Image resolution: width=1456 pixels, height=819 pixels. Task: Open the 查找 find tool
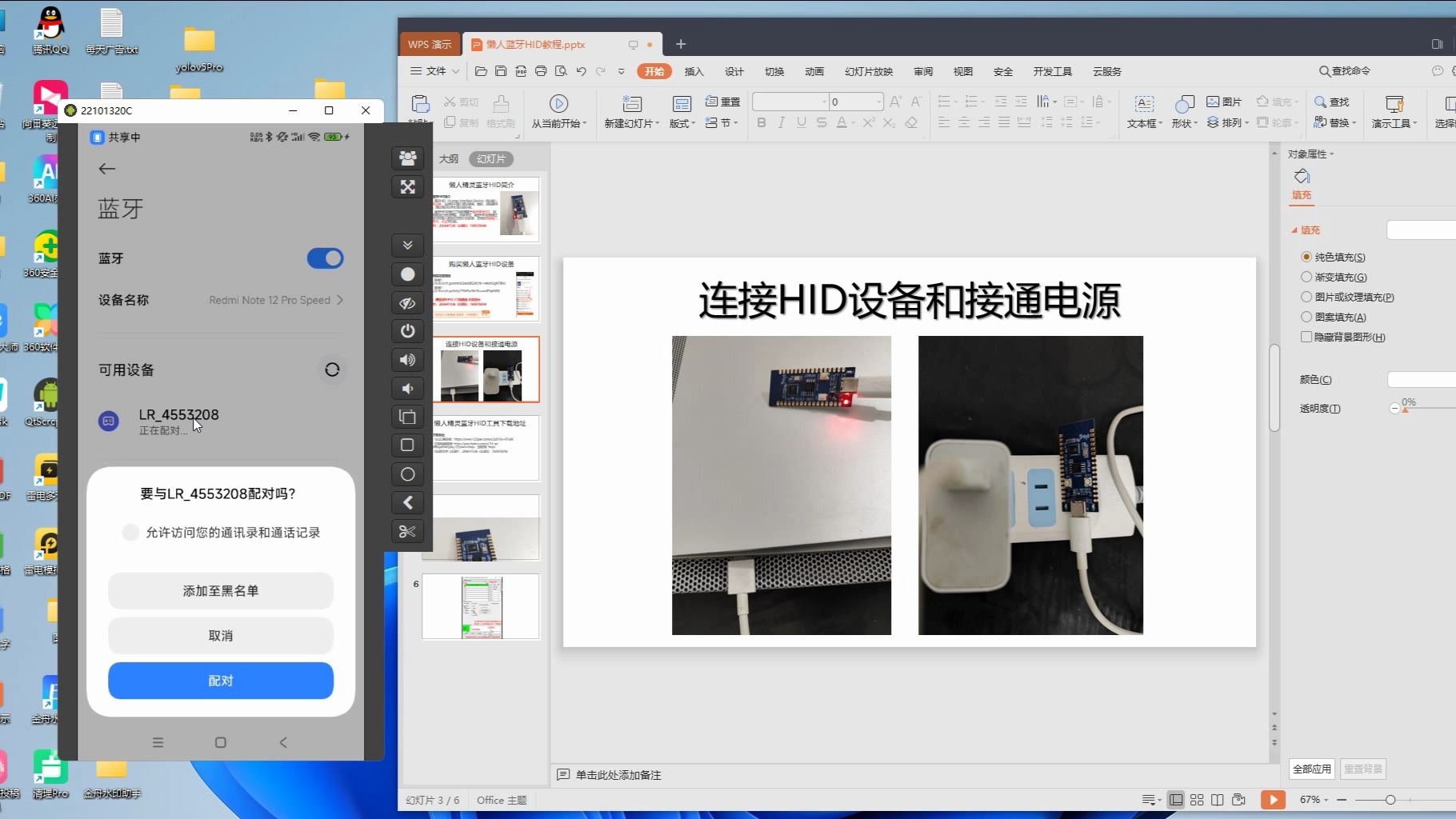tap(1332, 102)
